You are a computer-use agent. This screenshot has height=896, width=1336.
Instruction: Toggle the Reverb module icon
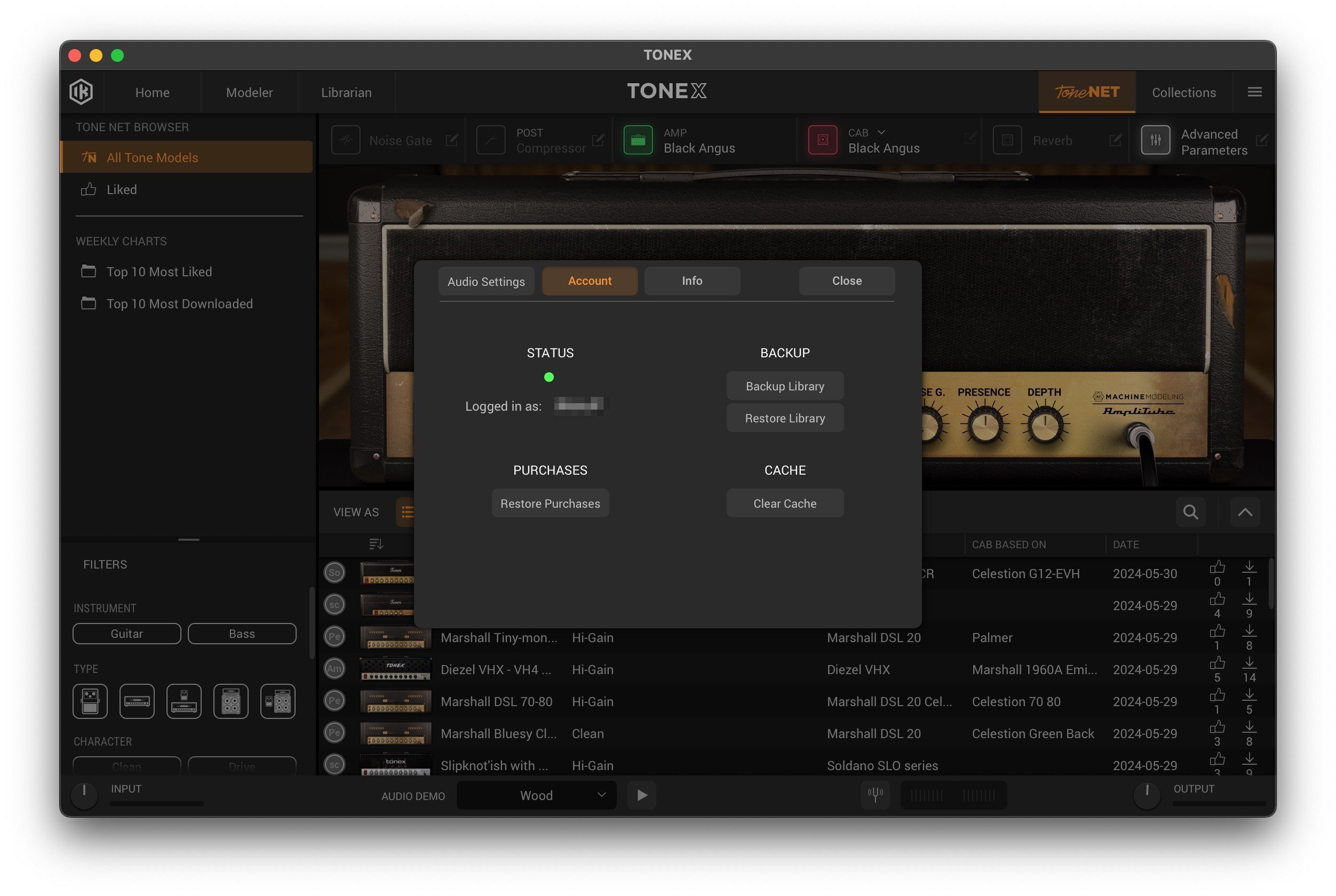(1007, 140)
